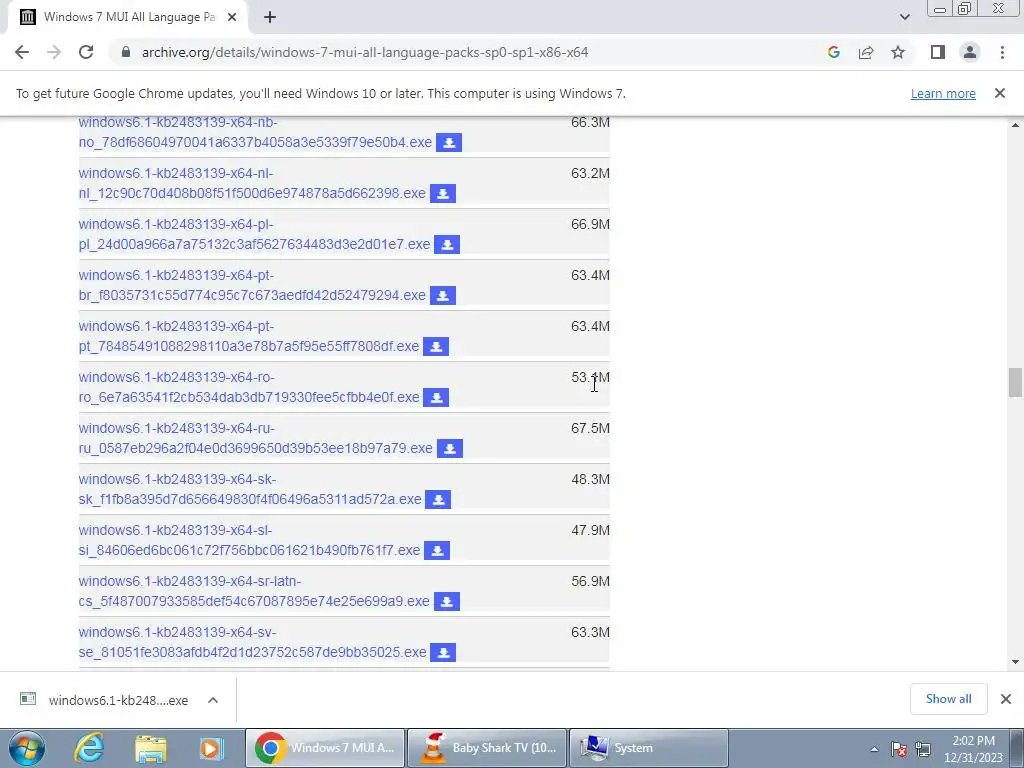Reload the archive.org page
Image resolution: width=1024 pixels, height=768 pixels.
pos(86,52)
